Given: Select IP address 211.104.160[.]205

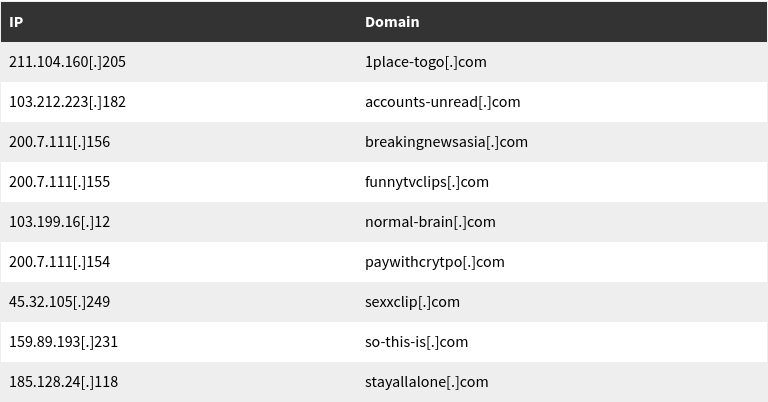Looking at the screenshot, I should point(68,62).
